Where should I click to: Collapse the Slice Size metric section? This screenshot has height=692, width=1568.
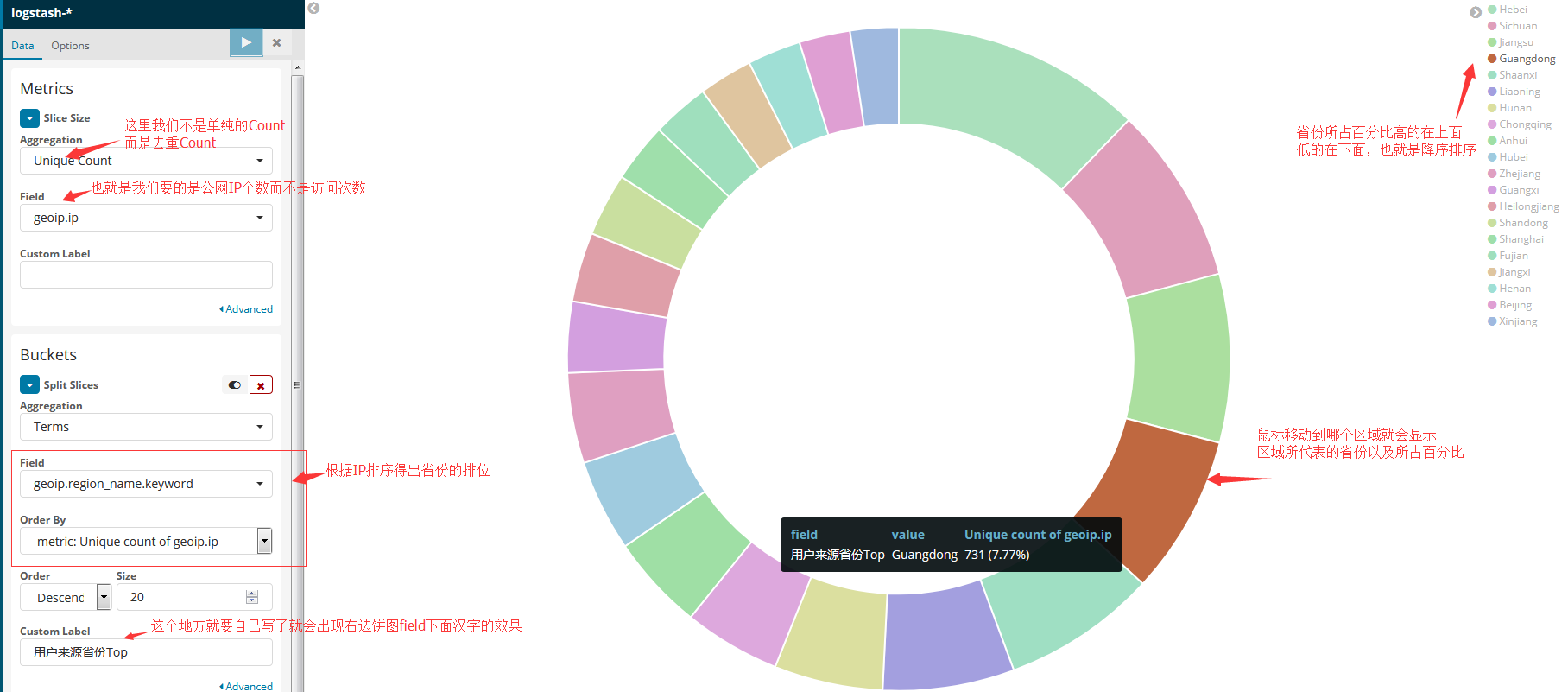pos(29,118)
